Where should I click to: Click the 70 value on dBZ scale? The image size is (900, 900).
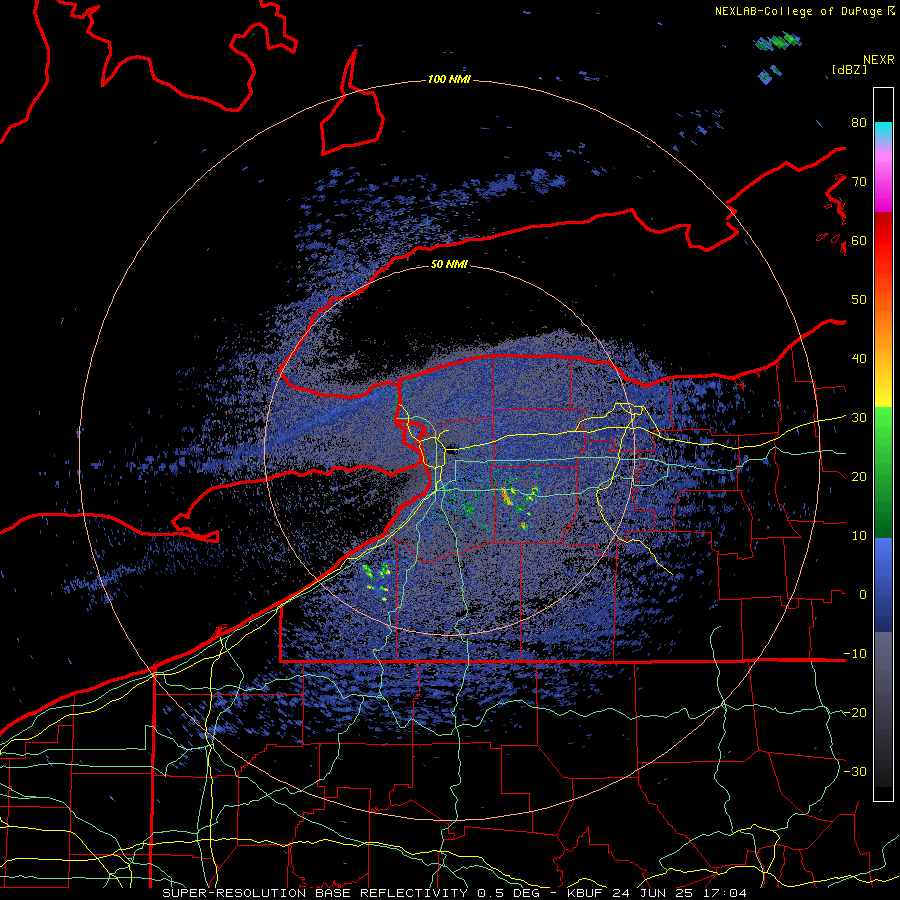(859, 182)
